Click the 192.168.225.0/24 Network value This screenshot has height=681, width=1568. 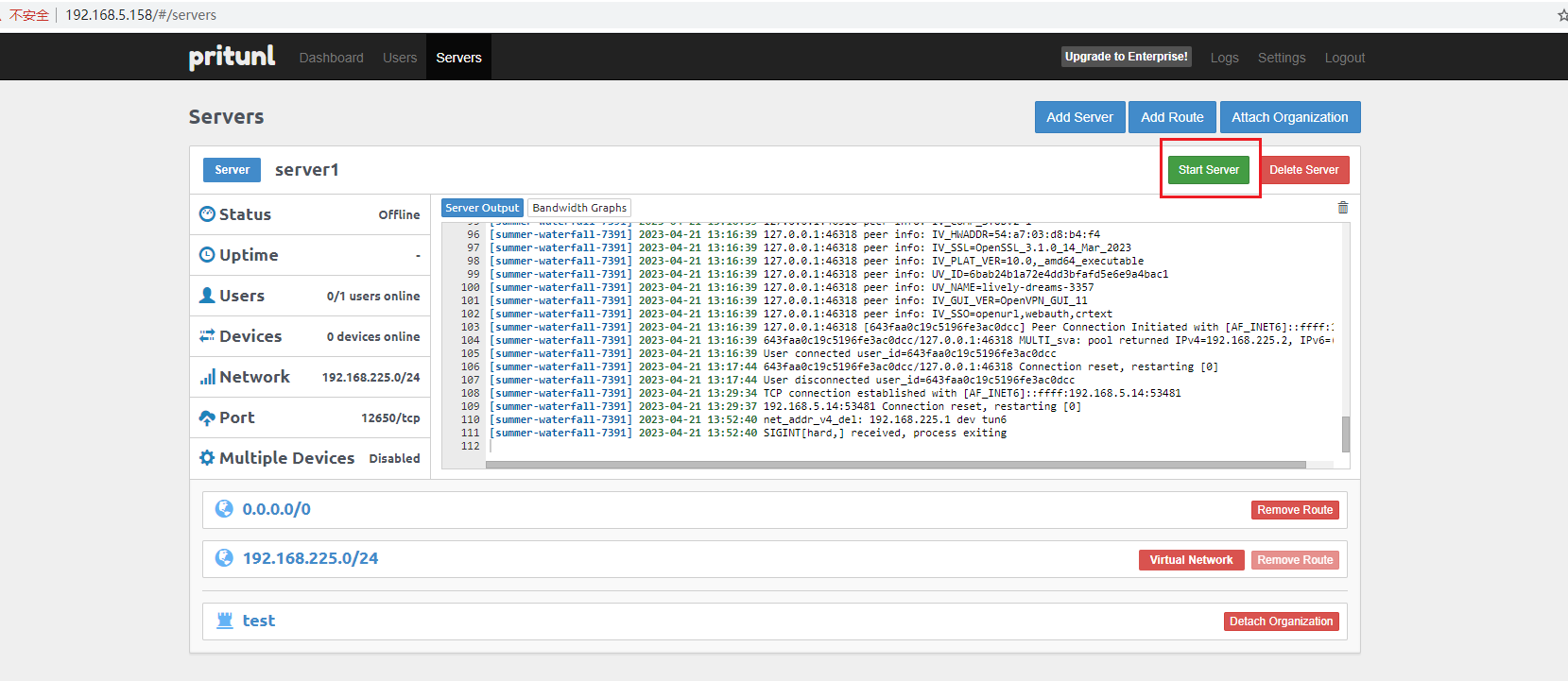[371, 378]
